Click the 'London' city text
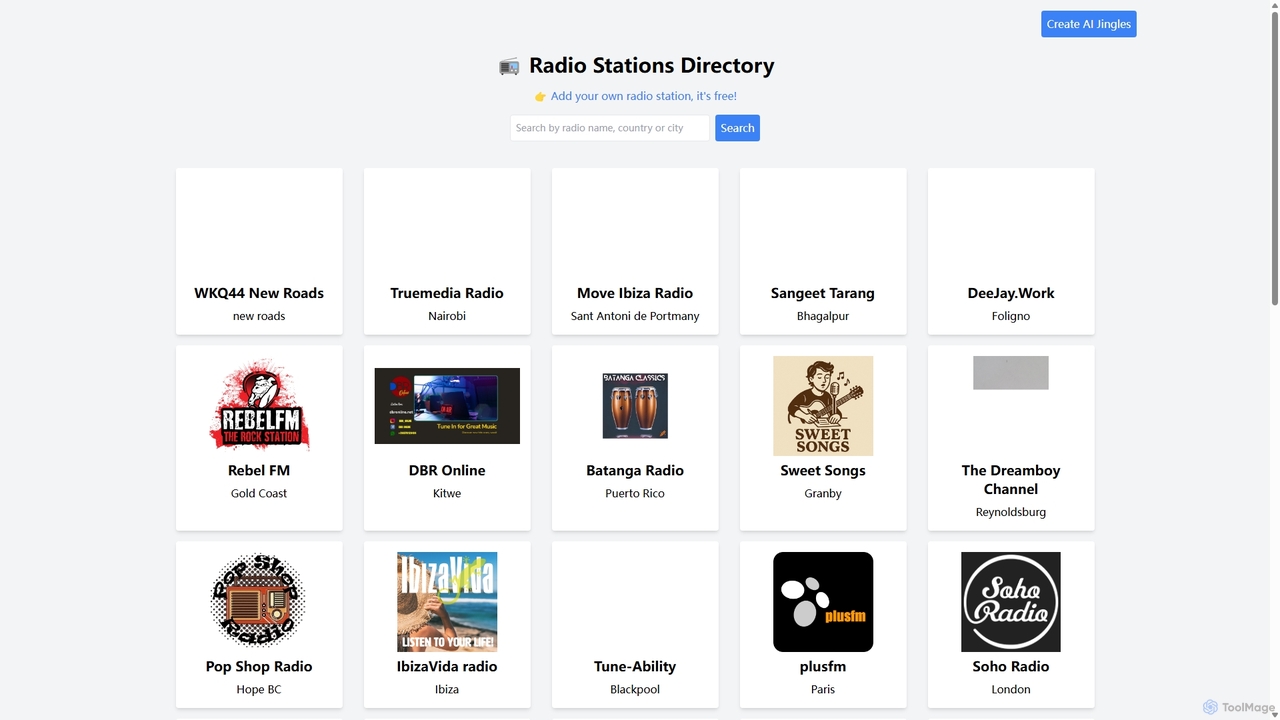The image size is (1280, 720). [x=1011, y=689]
